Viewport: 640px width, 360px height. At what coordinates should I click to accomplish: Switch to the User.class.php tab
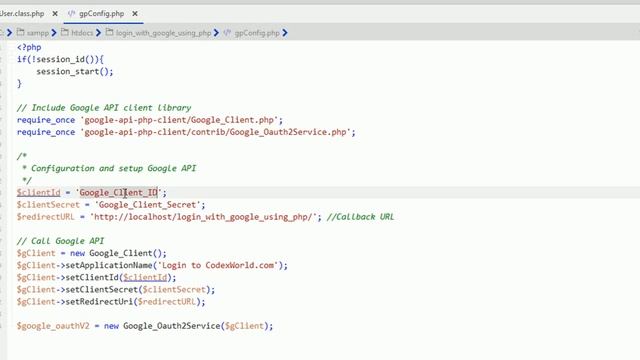22,13
